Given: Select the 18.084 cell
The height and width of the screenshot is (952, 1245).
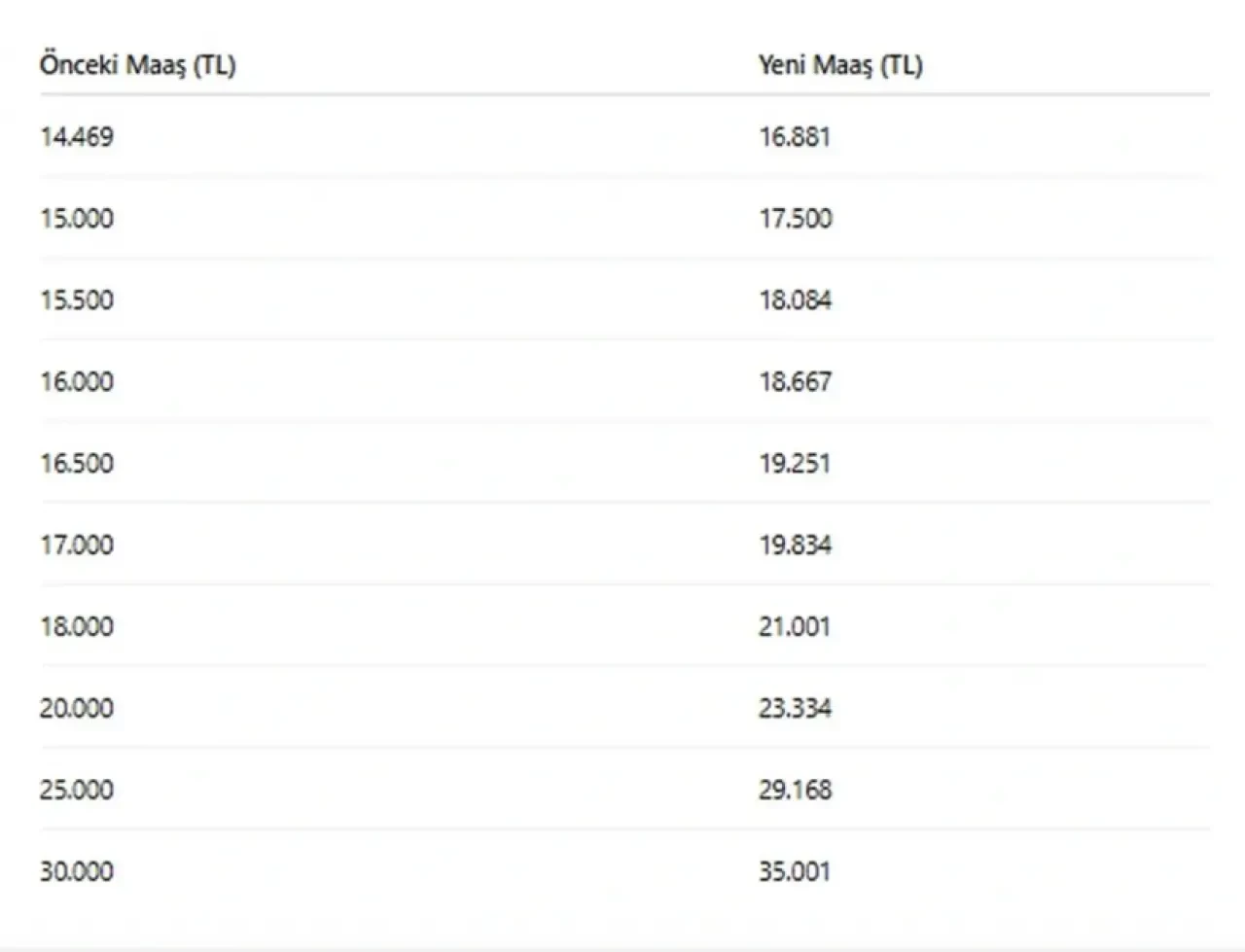Looking at the screenshot, I should 796,300.
